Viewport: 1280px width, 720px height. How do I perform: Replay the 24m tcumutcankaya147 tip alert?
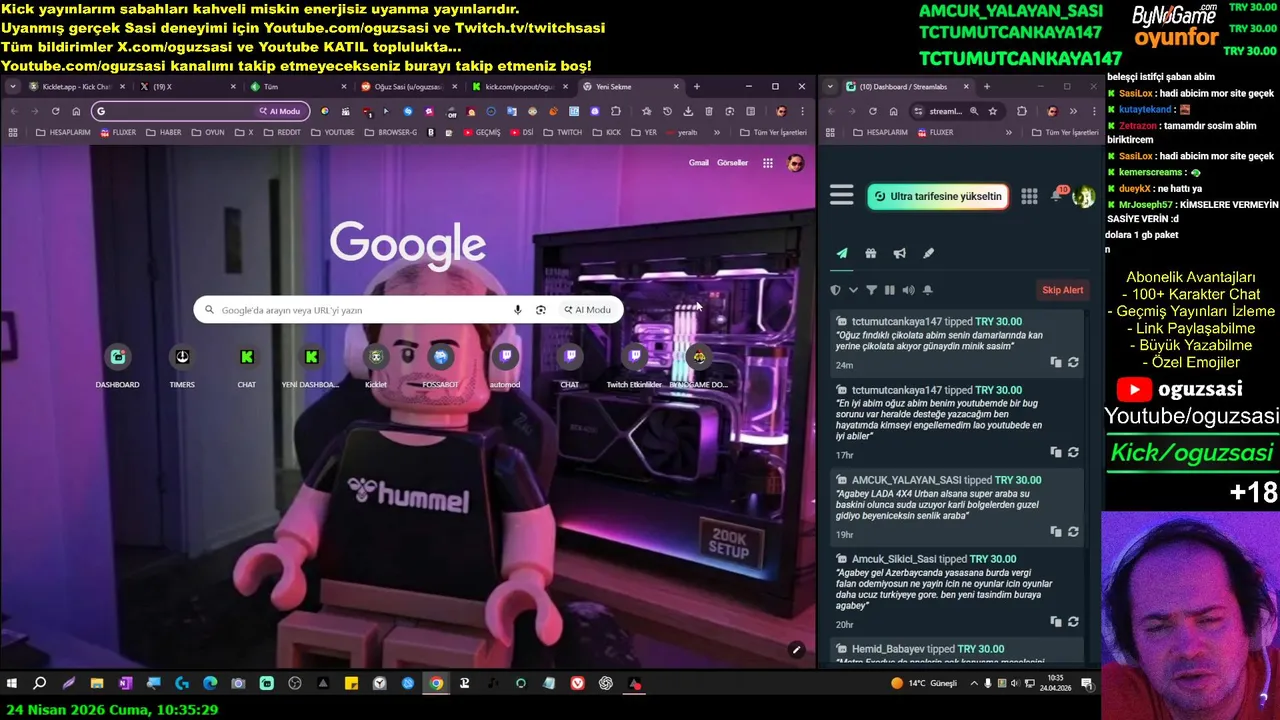pos(1073,362)
